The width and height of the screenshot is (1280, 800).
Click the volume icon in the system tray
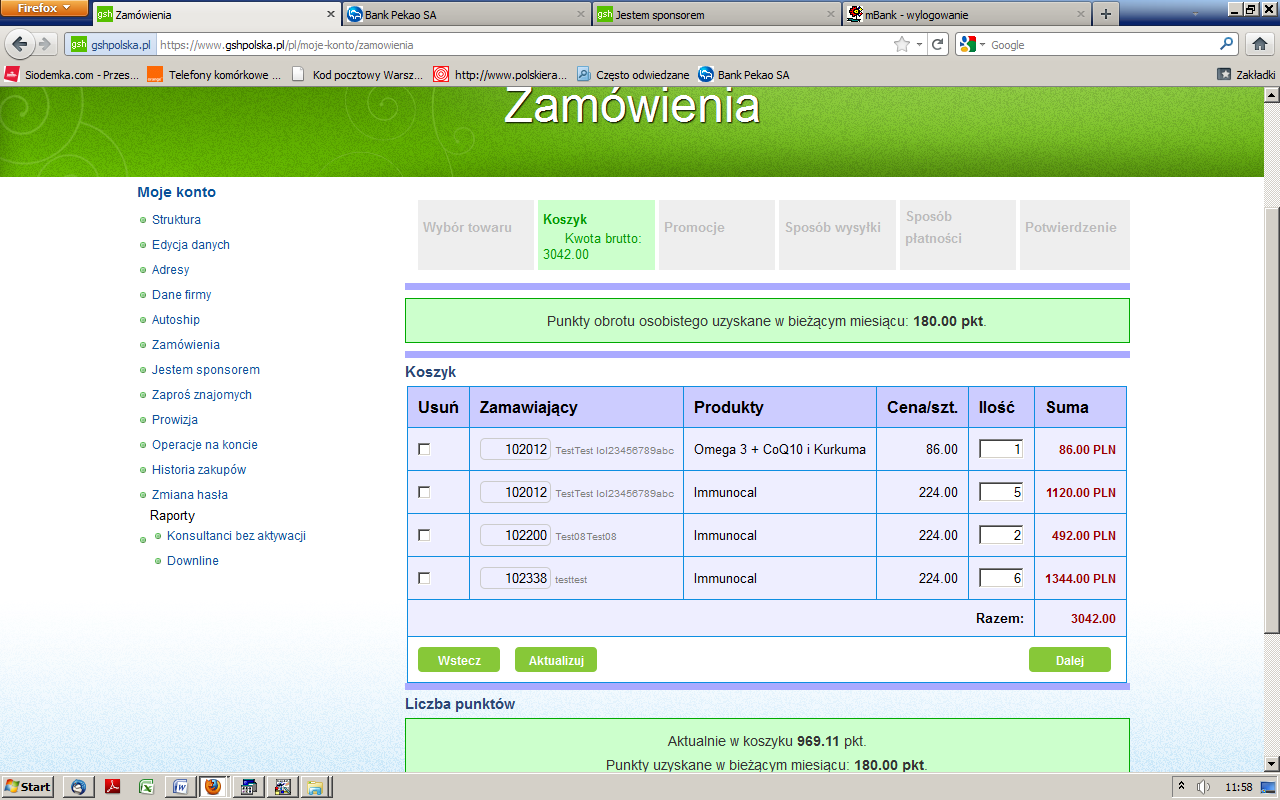[x=1204, y=787]
